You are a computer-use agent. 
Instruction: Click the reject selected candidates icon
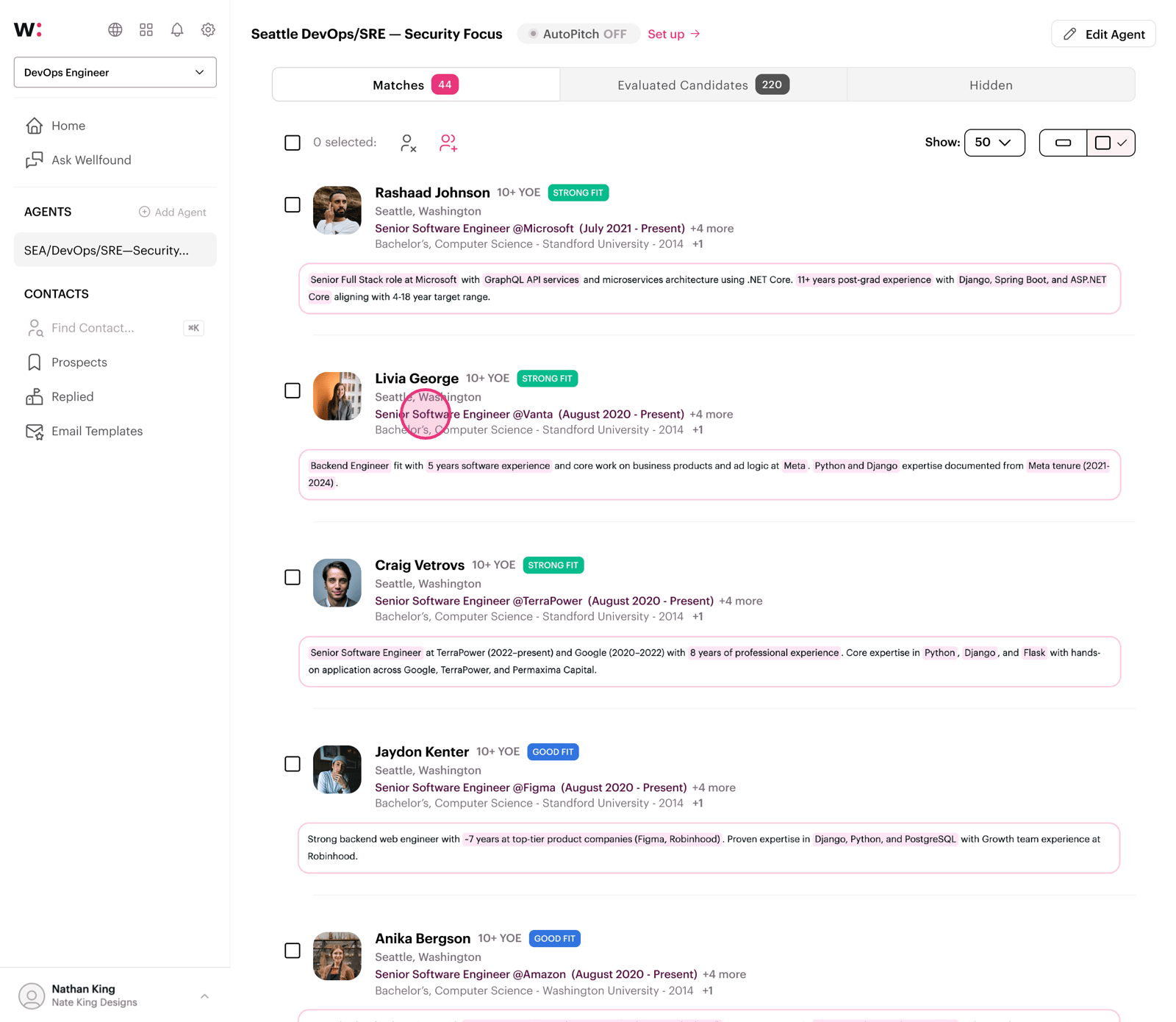click(408, 143)
